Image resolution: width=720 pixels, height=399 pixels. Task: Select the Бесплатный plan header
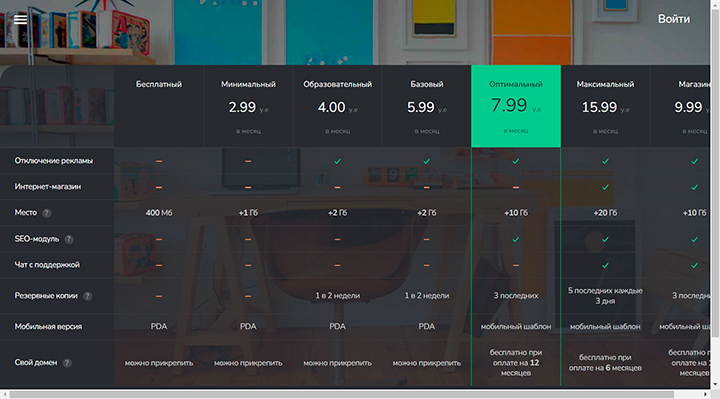[159, 106]
